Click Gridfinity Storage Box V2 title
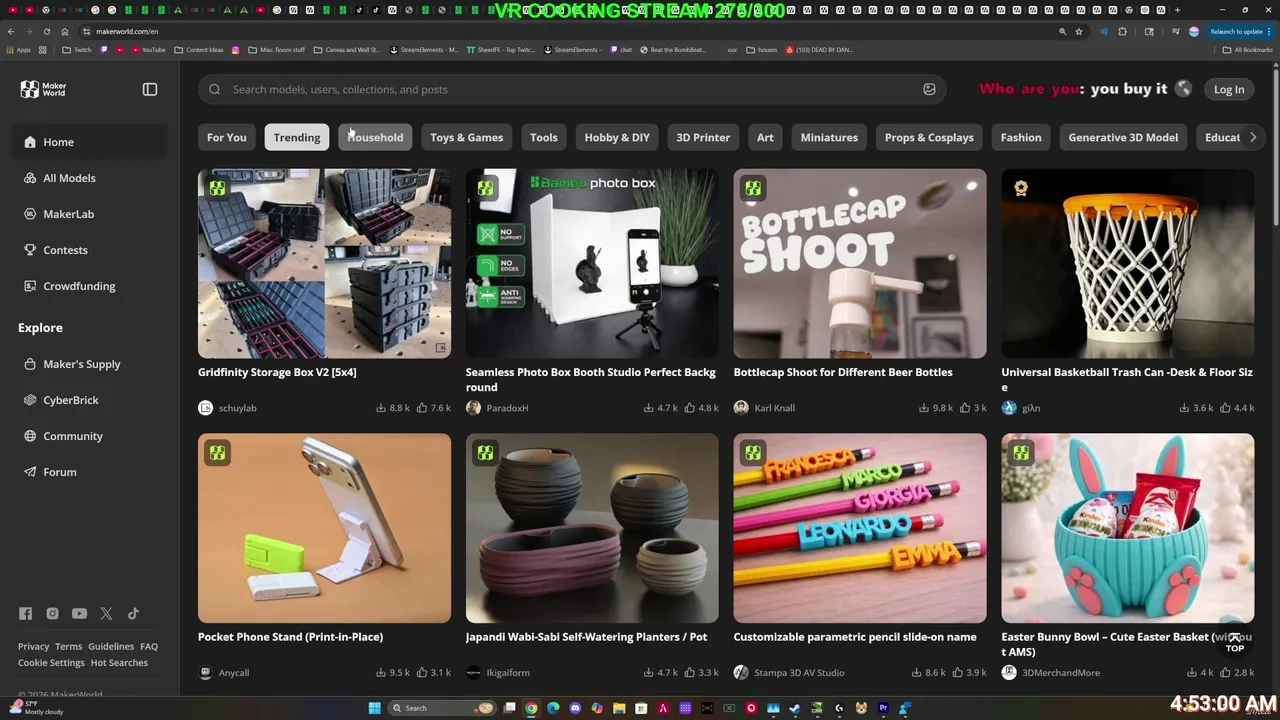 pos(277,372)
